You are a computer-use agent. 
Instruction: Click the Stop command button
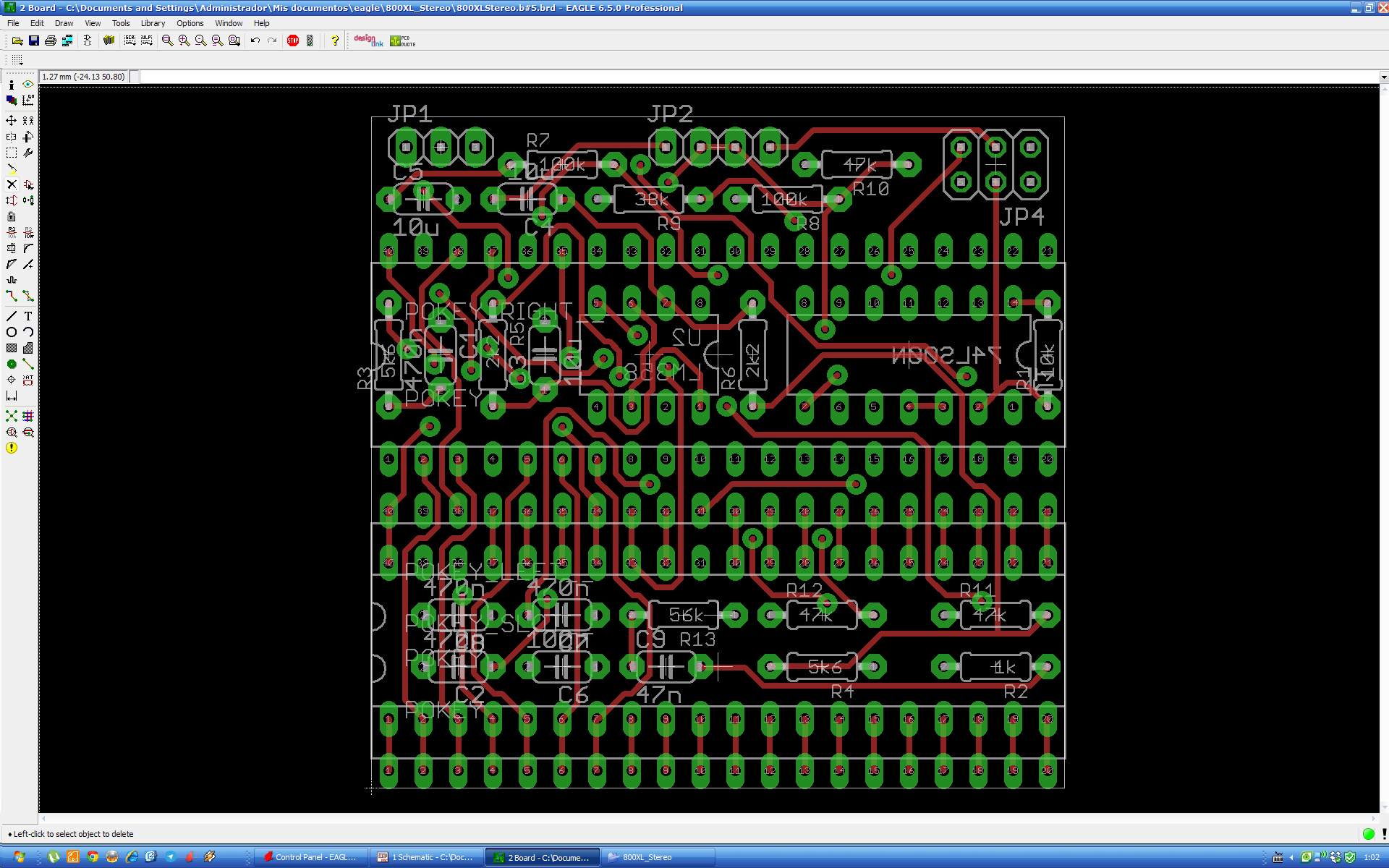click(293, 41)
